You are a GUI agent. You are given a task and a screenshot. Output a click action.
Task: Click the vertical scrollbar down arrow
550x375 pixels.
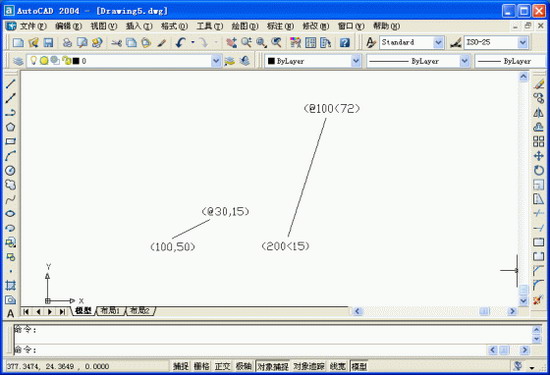(x=523, y=301)
